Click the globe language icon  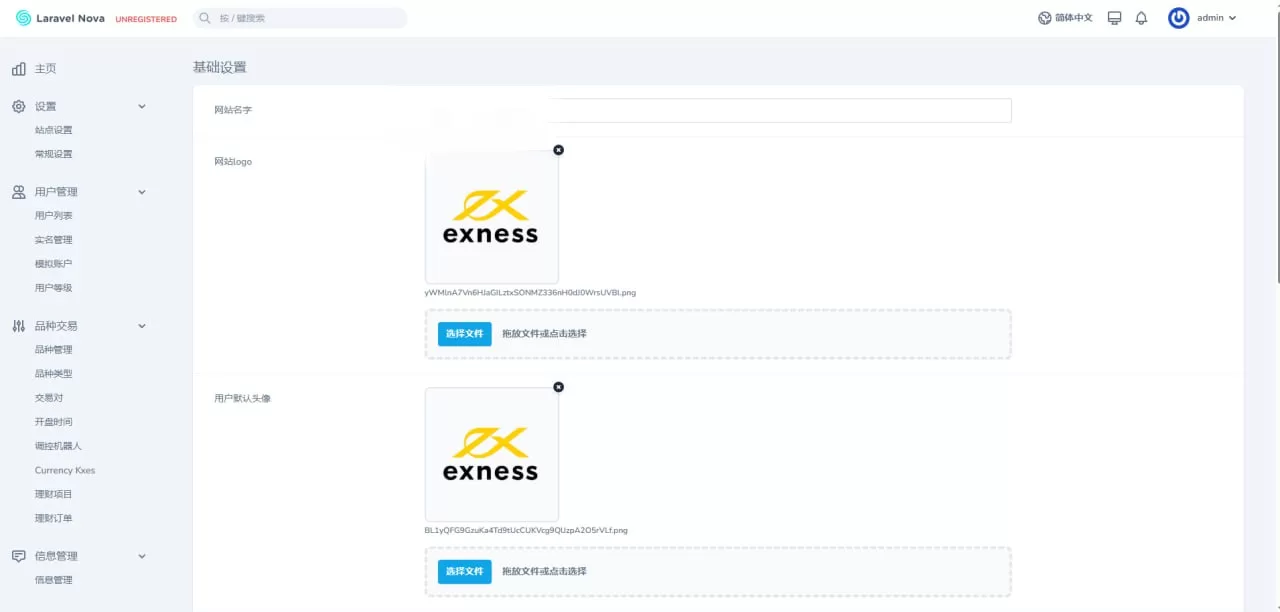[x=1045, y=18]
